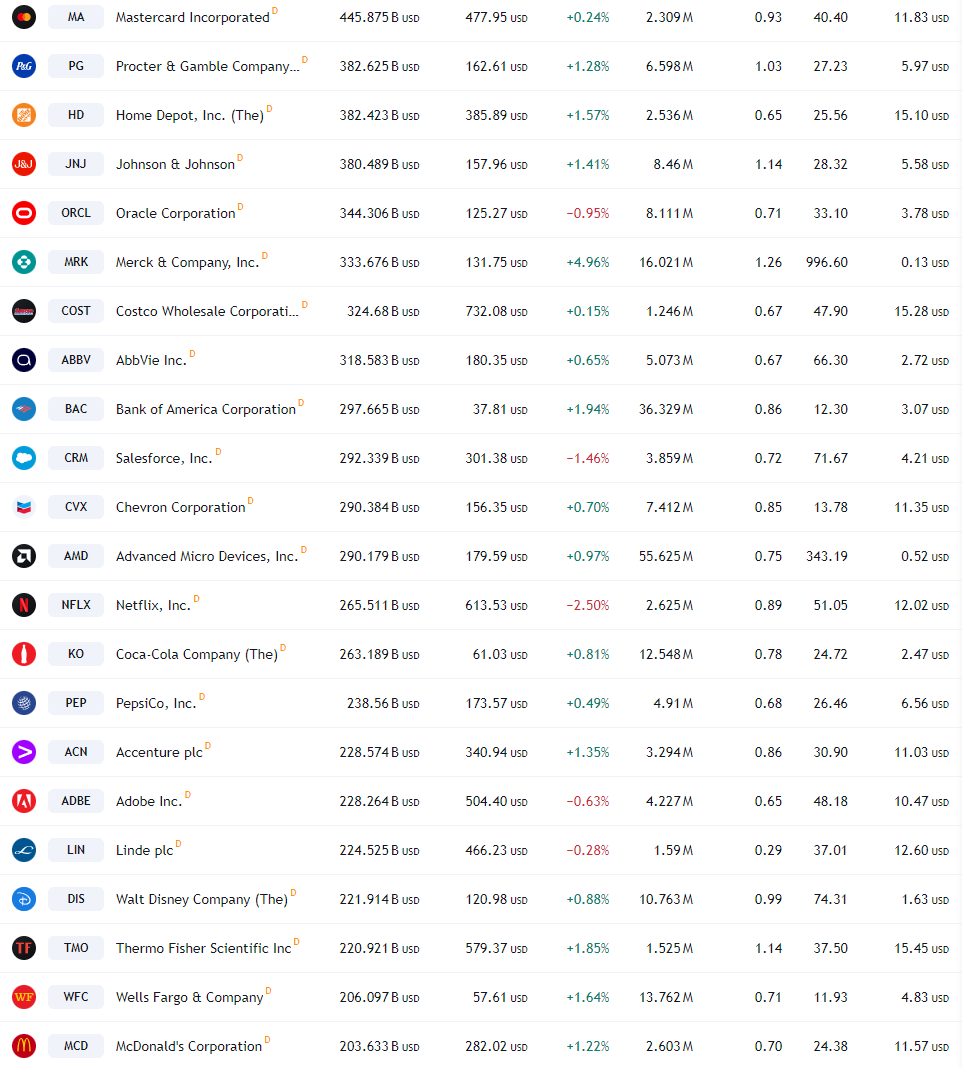Select Wells Fargo volume 13.762 M
962x1068 pixels.
pyautogui.click(x=666, y=998)
